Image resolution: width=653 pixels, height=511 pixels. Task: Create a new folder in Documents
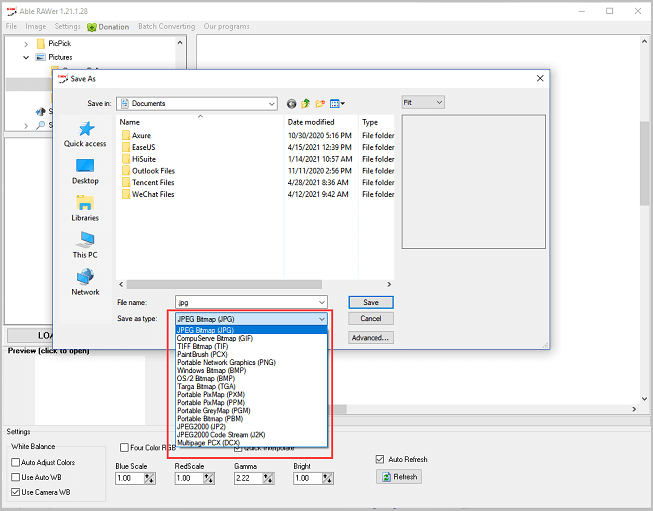click(x=321, y=103)
